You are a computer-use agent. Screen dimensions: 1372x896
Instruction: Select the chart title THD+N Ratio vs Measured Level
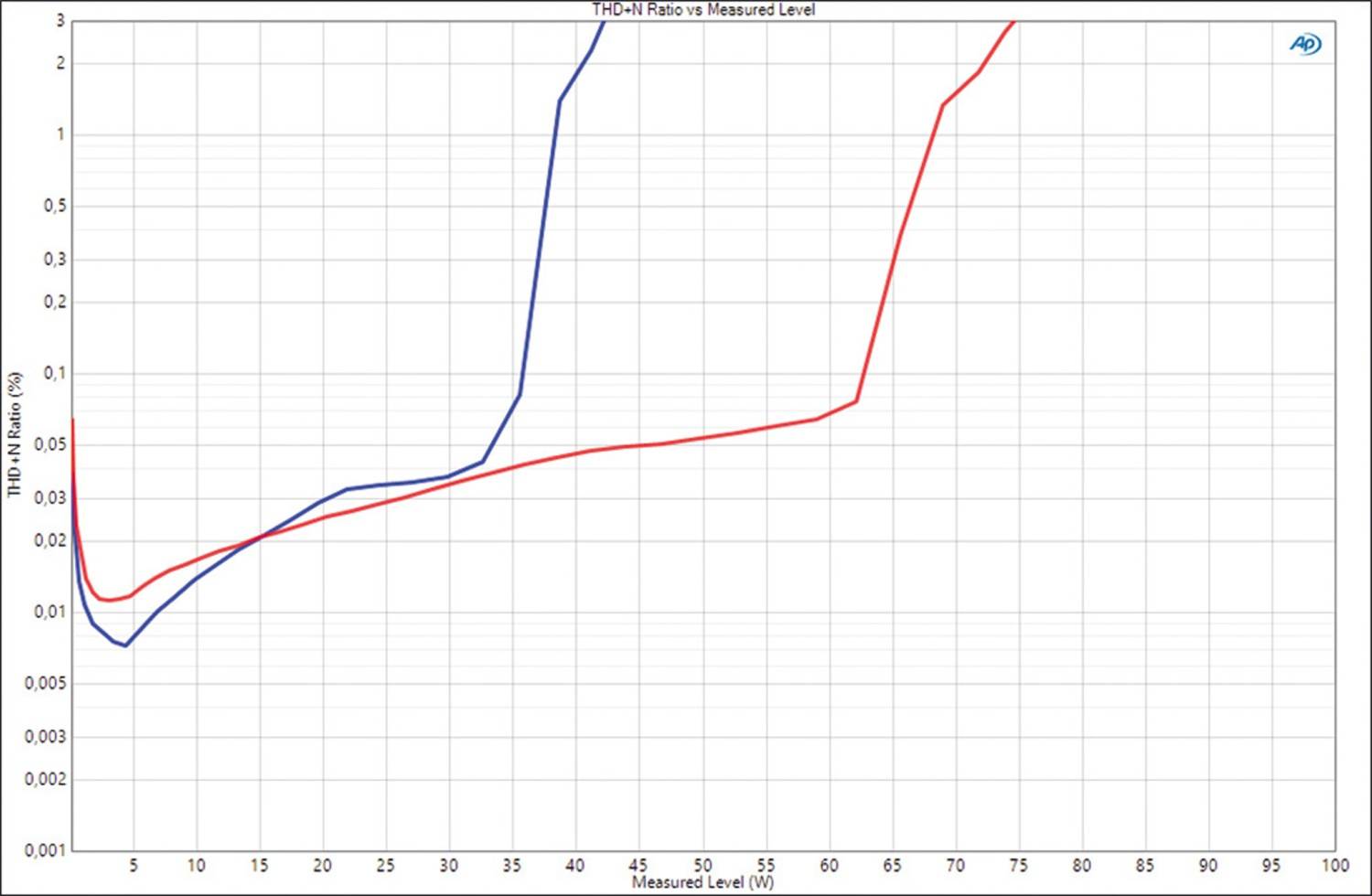pos(702,10)
